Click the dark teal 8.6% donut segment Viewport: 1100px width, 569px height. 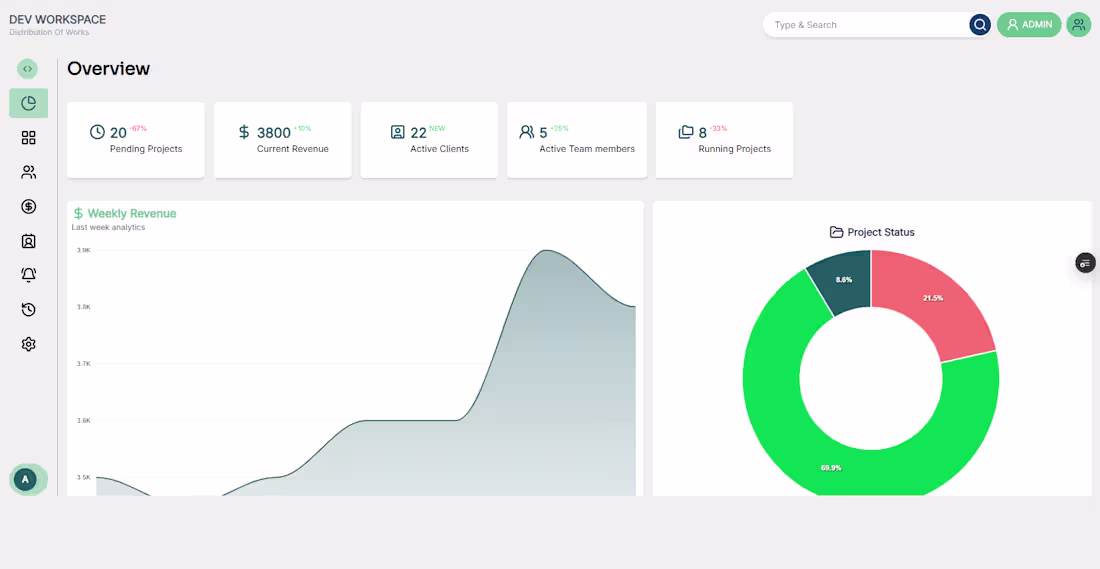(x=844, y=280)
